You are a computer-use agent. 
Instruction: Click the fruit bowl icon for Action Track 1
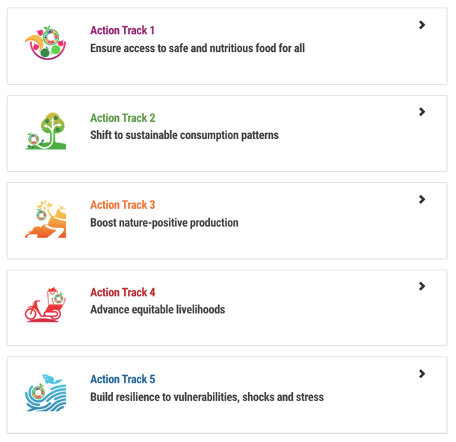(x=45, y=43)
